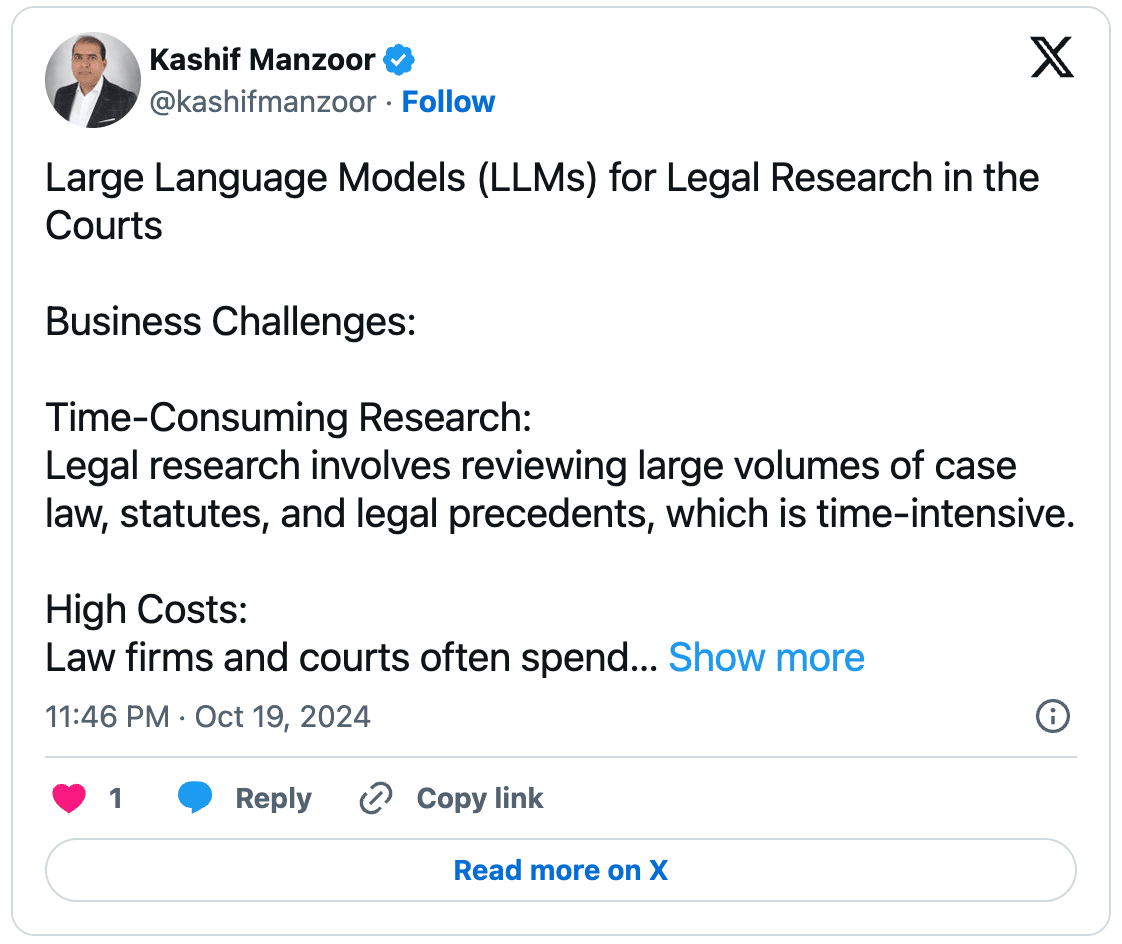Click the blue verified badge icon
Image resolution: width=1122 pixels, height=944 pixels.
(x=399, y=59)
